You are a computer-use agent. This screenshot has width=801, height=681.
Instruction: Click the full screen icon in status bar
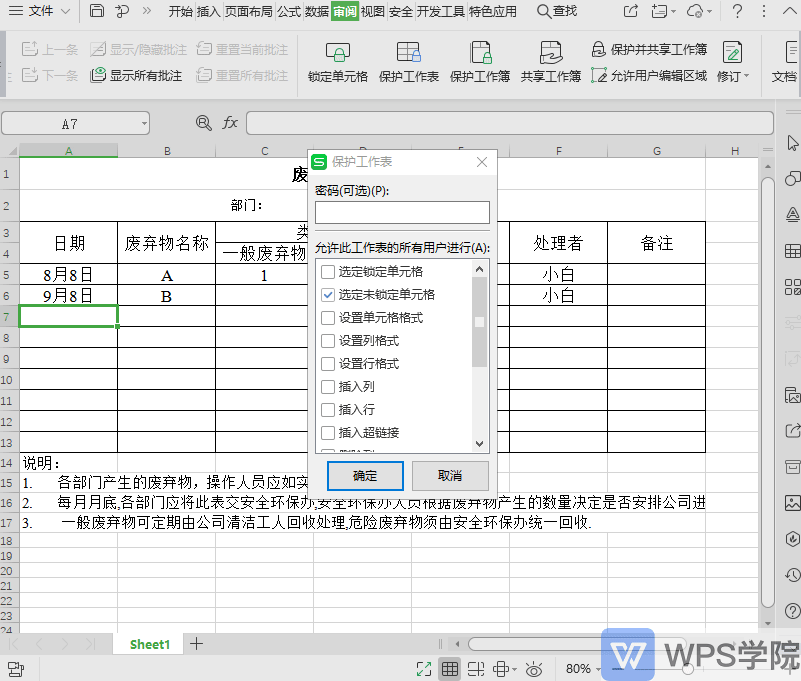point(423,669)
